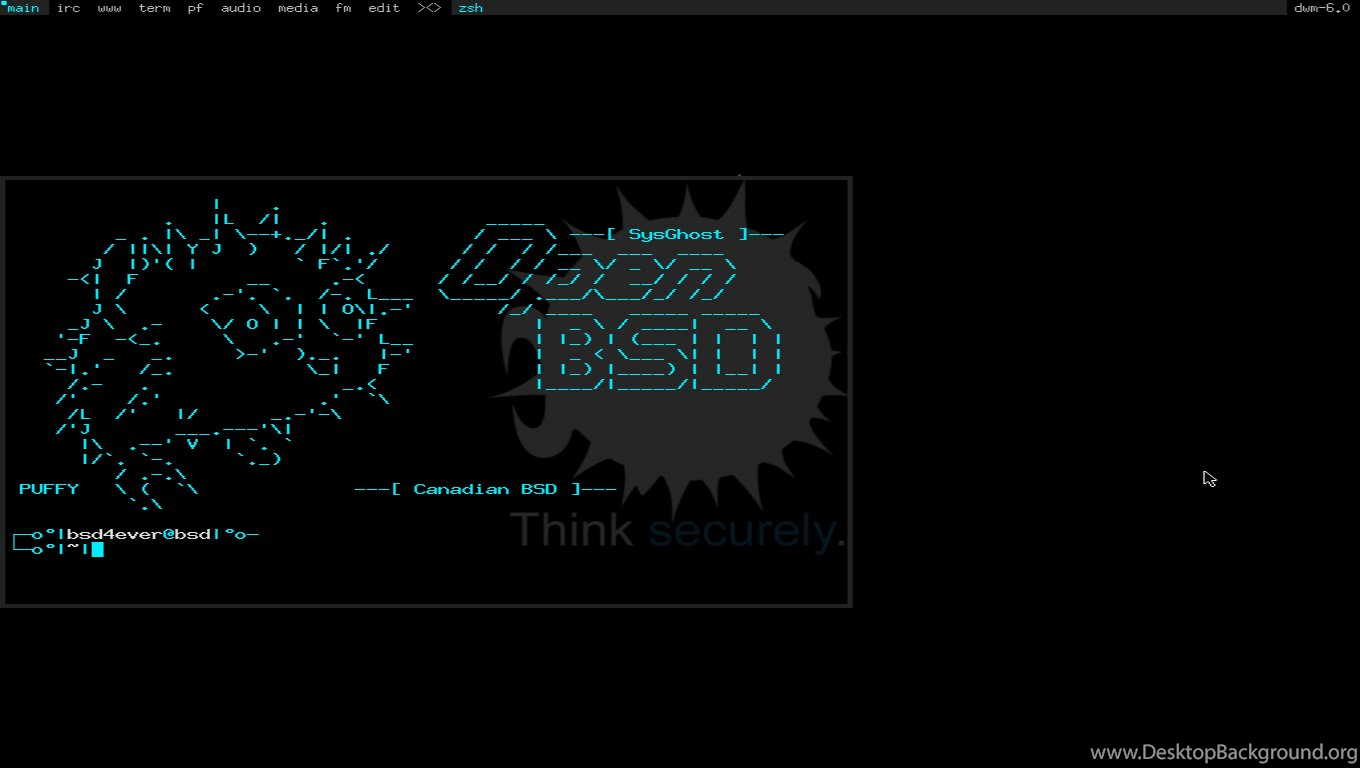Click the Canadian BSD banner text
Viewport: 1360px width, 768px height.
click(485, 489)
